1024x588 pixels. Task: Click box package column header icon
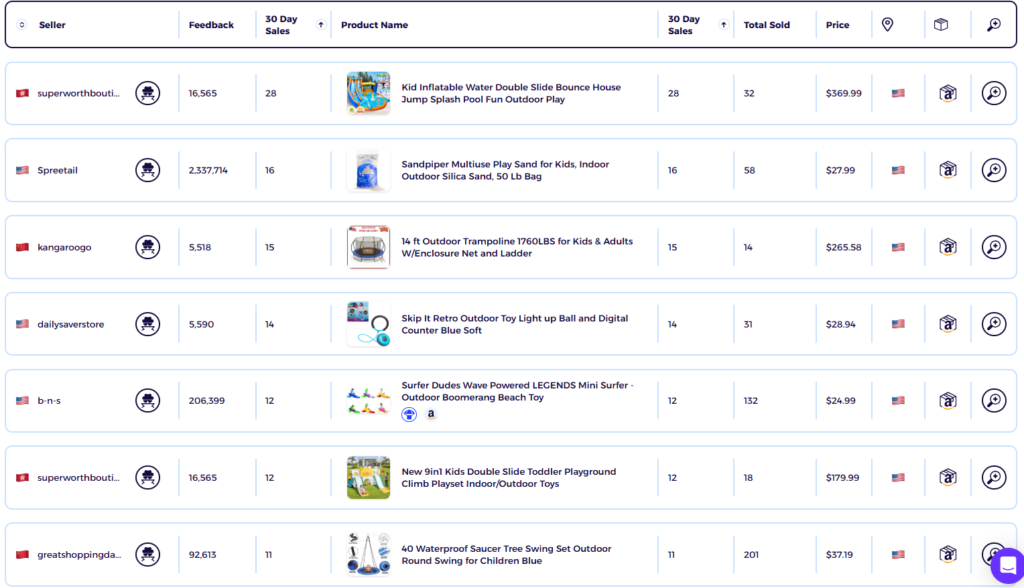(x=940, y=25)
